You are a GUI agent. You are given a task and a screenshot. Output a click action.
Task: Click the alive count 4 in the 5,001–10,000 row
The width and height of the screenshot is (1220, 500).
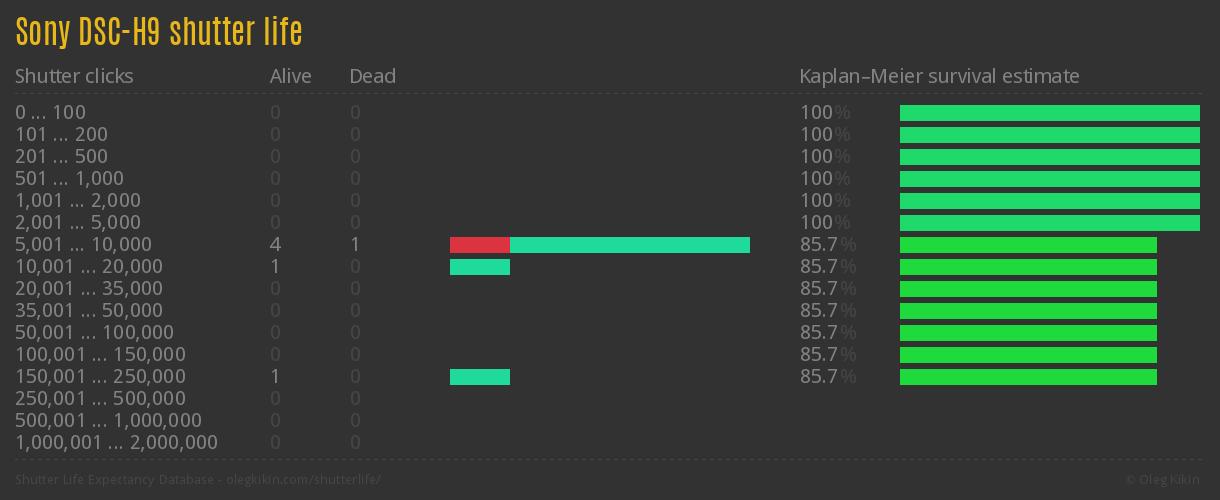(x=275, y=245)
